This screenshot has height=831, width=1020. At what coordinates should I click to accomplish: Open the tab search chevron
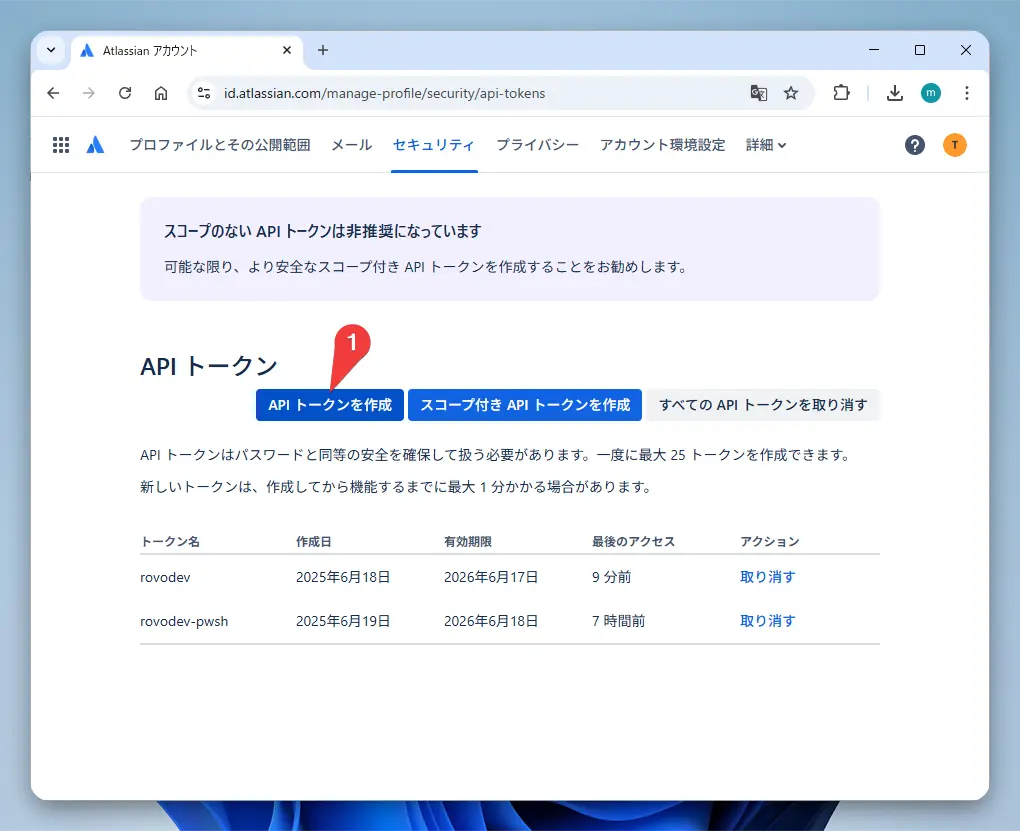pos(50,50)
